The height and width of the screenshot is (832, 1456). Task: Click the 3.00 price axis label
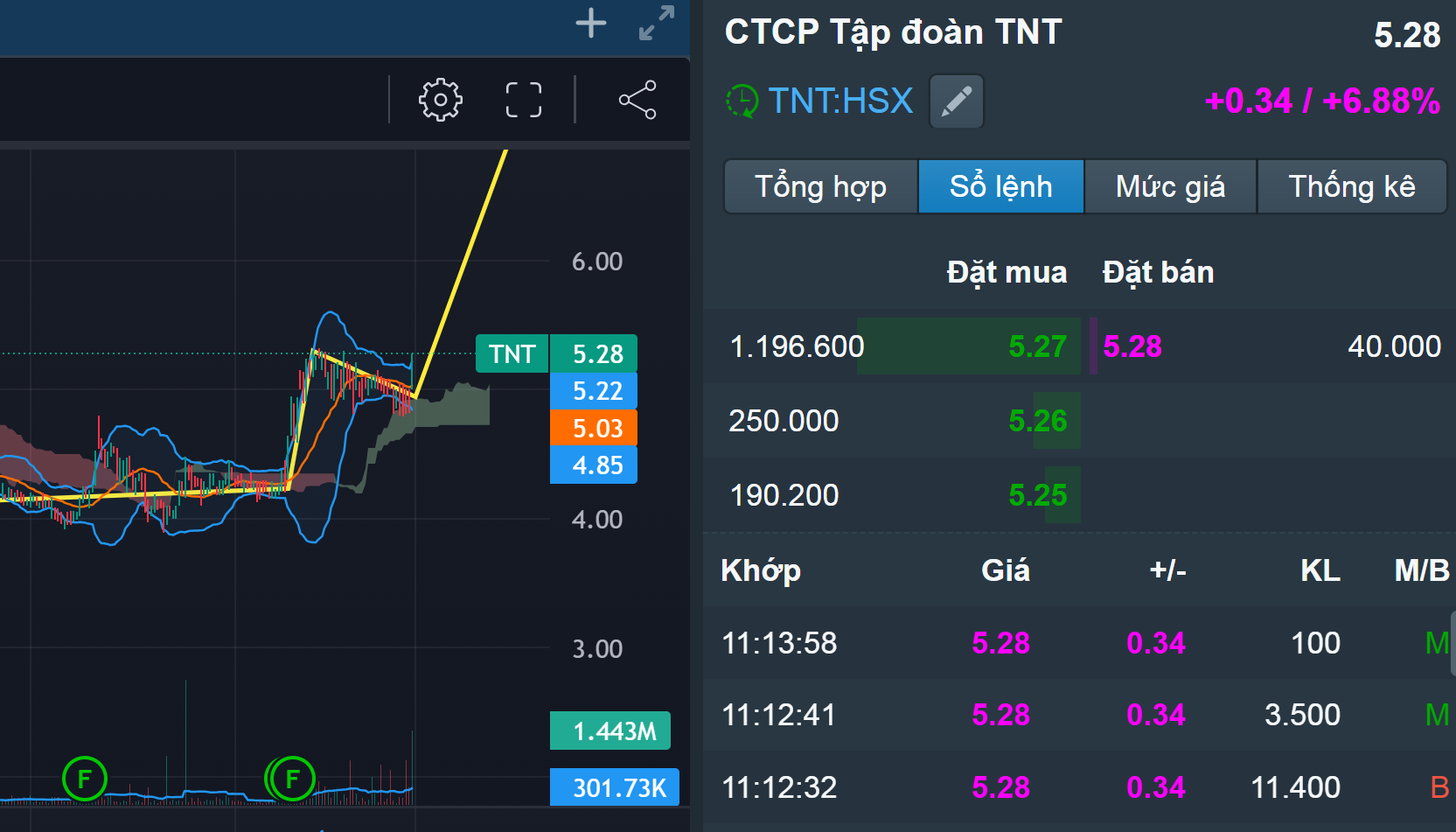(x=597, y=648)
